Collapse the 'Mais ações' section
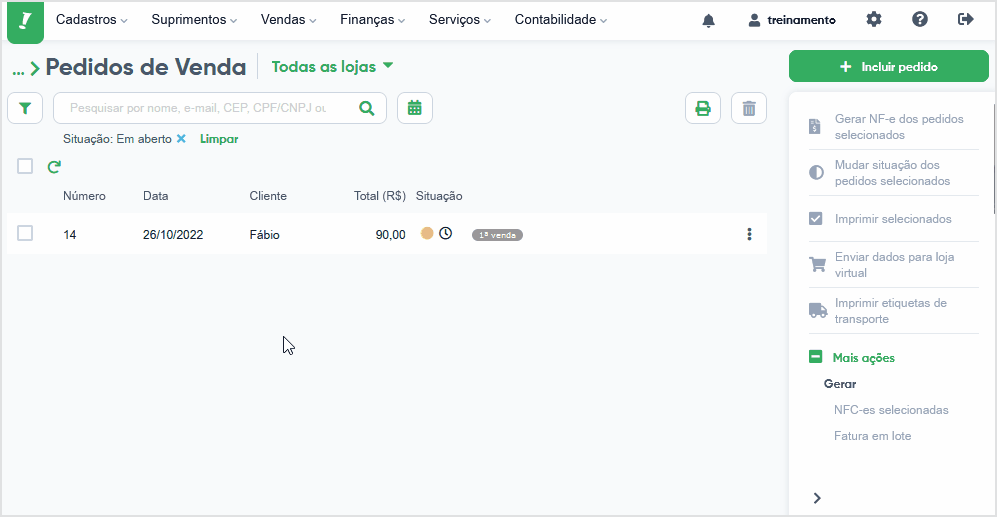 [816, 357]
